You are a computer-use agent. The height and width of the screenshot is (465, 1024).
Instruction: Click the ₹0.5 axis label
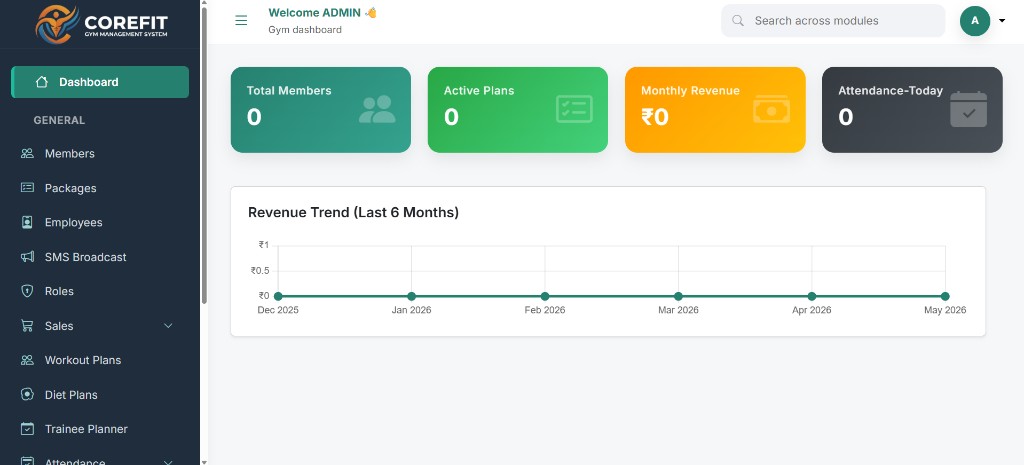click(x=260, y=270)
